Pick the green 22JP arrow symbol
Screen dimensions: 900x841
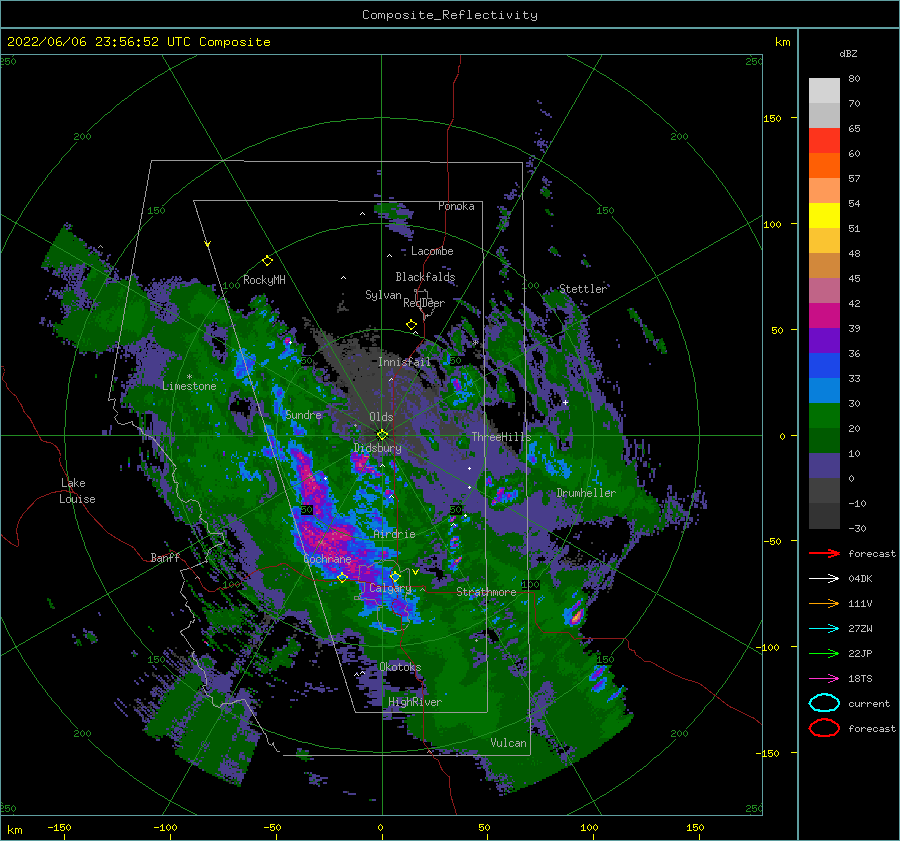(x=824, y=653)
